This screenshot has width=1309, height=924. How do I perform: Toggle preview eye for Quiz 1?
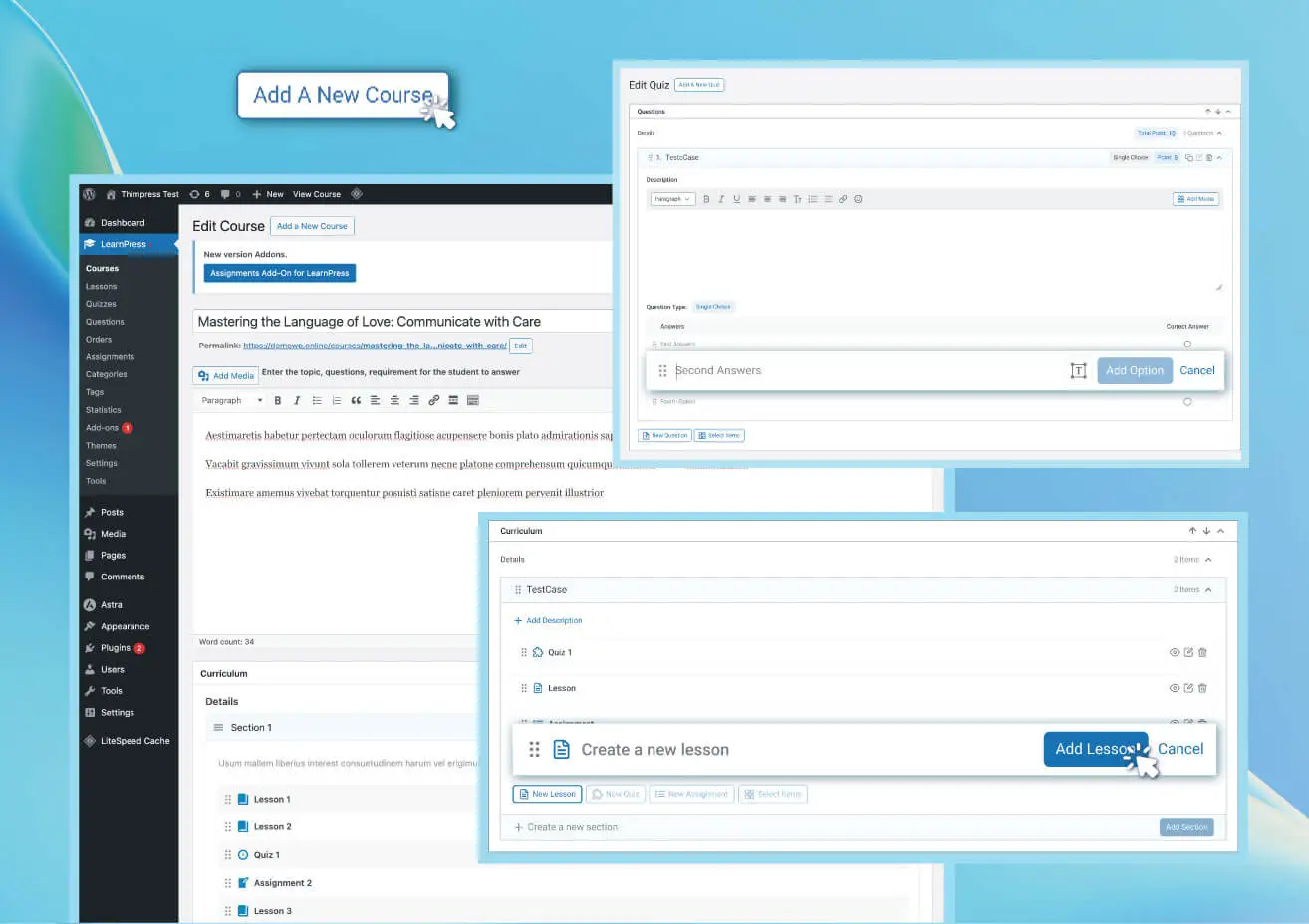coord(1175,653)
